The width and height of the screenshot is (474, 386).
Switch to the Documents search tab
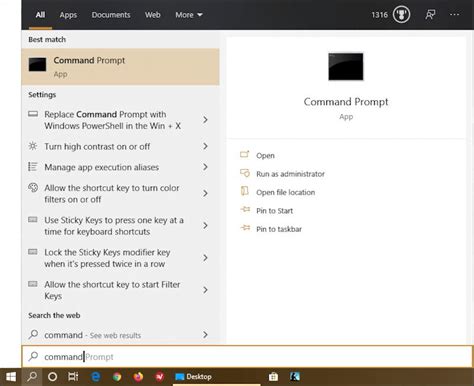point(111,15)
